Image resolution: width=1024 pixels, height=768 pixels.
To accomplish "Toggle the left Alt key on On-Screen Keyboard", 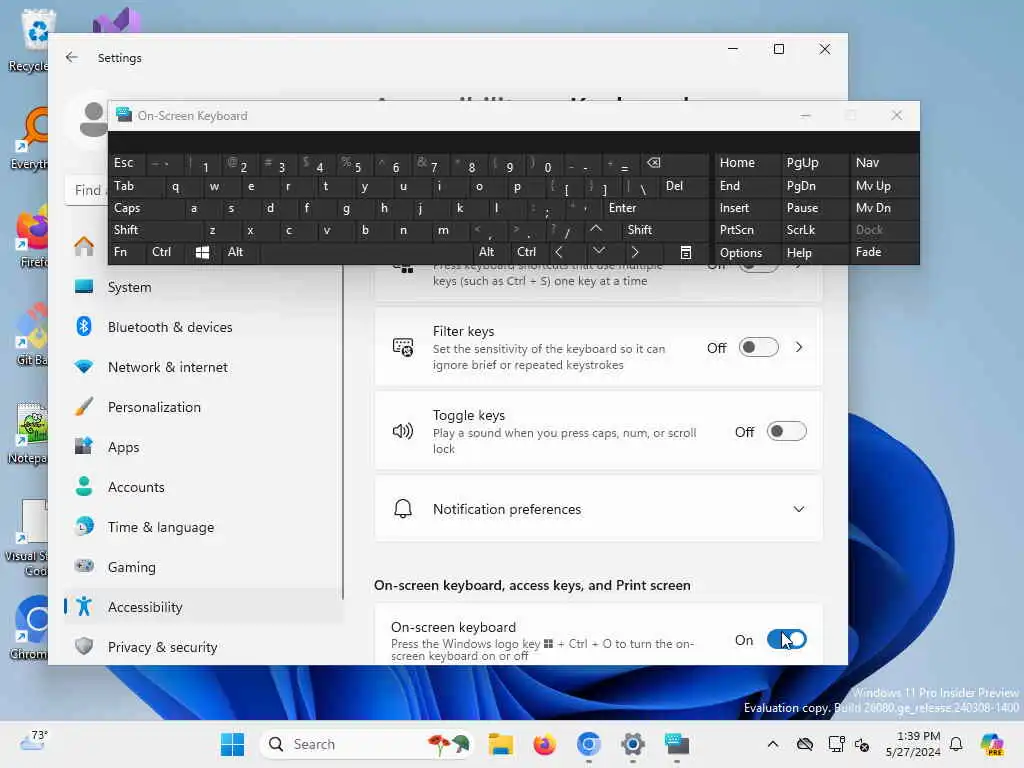I will point(240,253).
